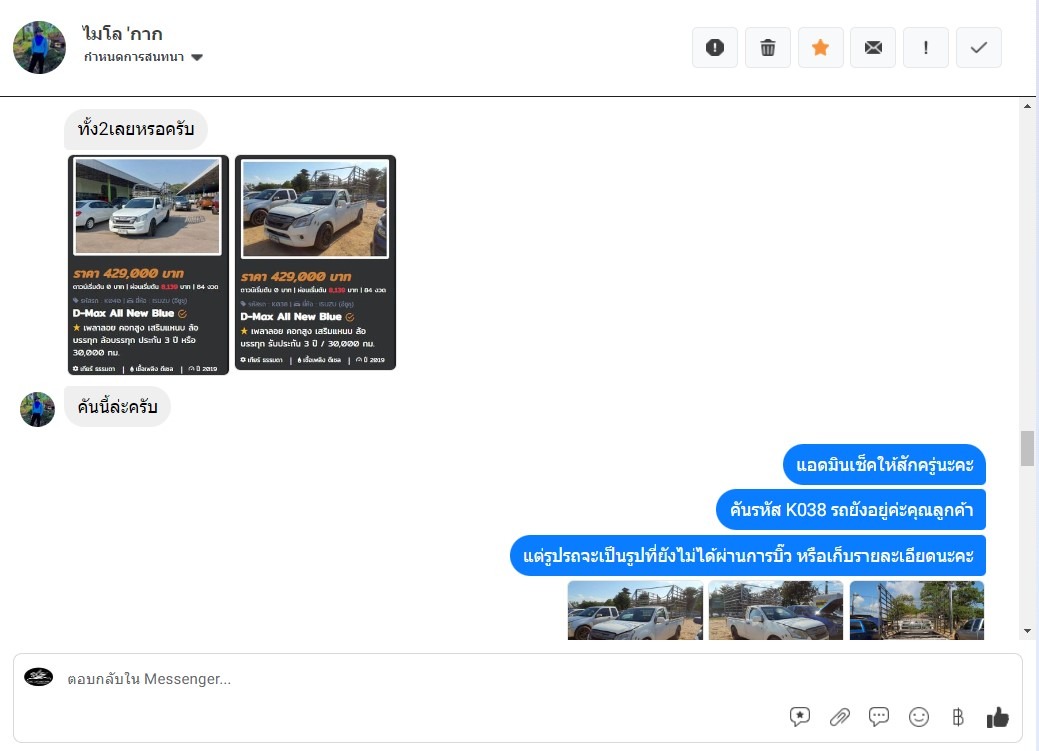This screenshot has width=1039, height=751.
Task: Click chat scrollbar thumb
Action: tap(1027, 449)
